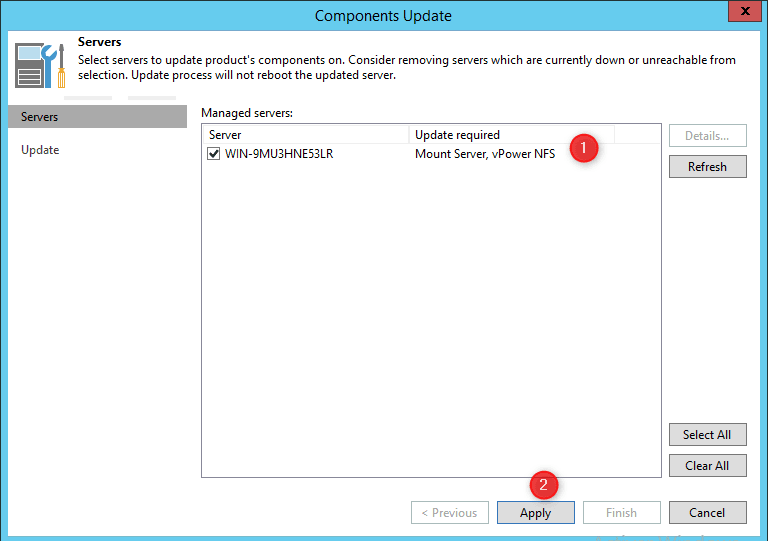768x541 pixels.
Task: Sort by Update required column header
Action: click(x=510, y=134)
